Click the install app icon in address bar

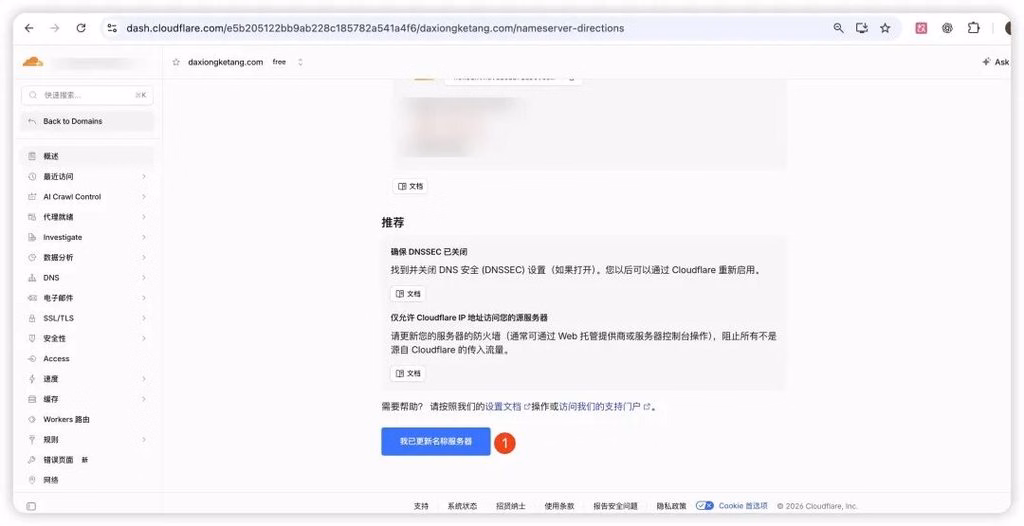coord(862,28)
